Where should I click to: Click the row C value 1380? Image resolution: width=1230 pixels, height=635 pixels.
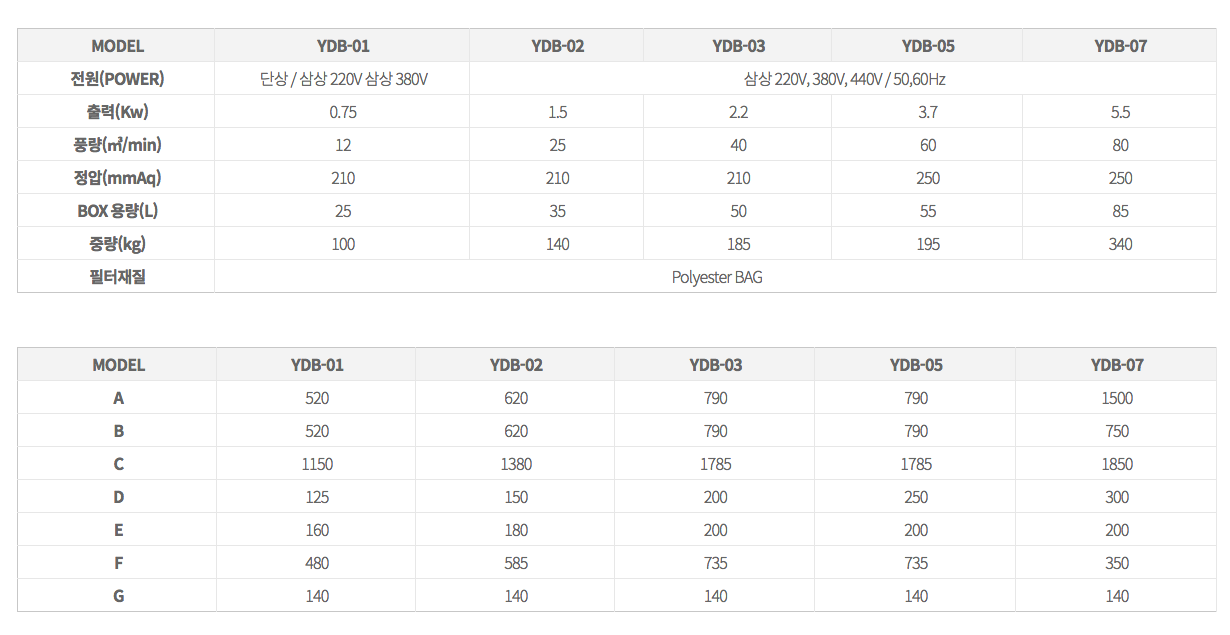[x=516, y=464]
